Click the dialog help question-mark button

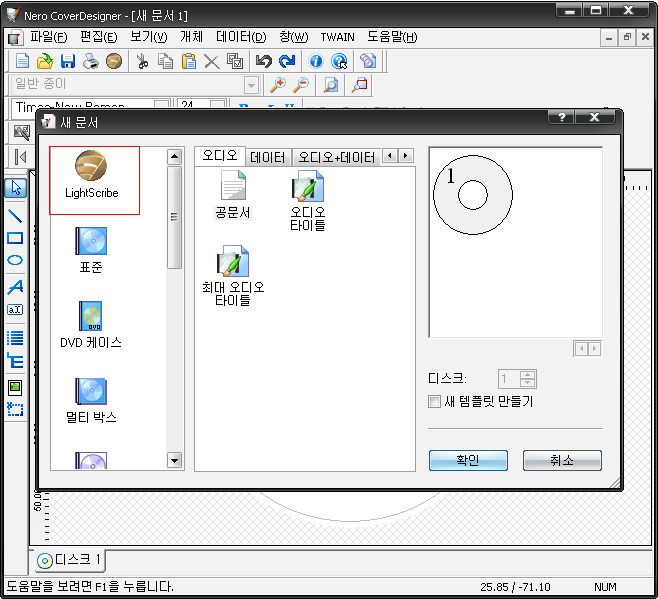point(562,117)
